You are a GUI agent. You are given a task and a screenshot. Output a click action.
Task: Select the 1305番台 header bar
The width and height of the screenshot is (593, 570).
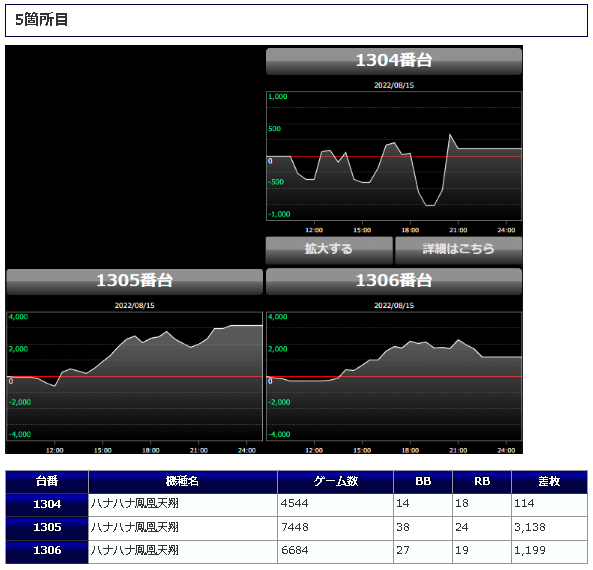click(x=134, y=282)
